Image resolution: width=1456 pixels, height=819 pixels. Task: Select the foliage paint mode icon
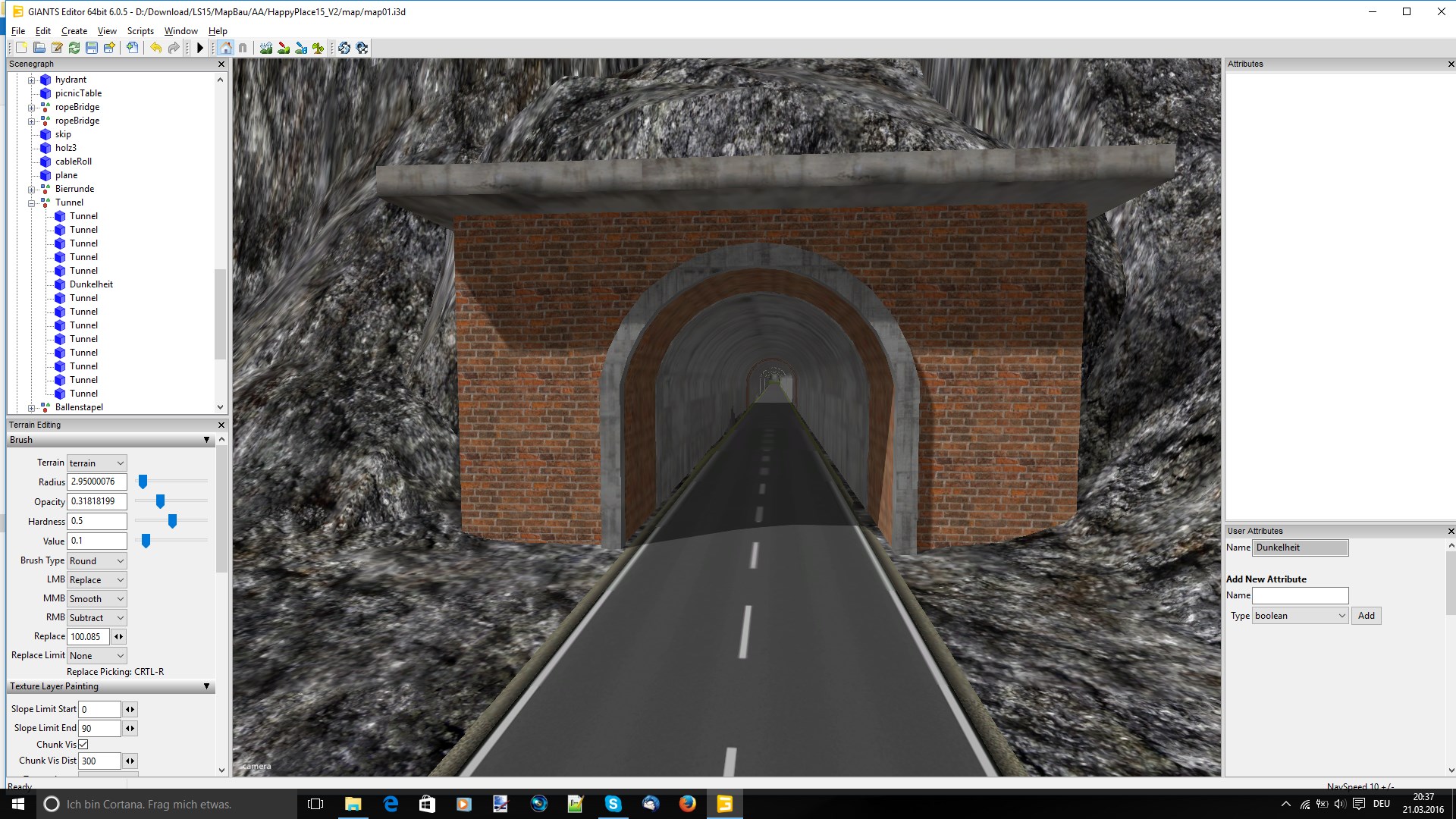click(318, 48)
